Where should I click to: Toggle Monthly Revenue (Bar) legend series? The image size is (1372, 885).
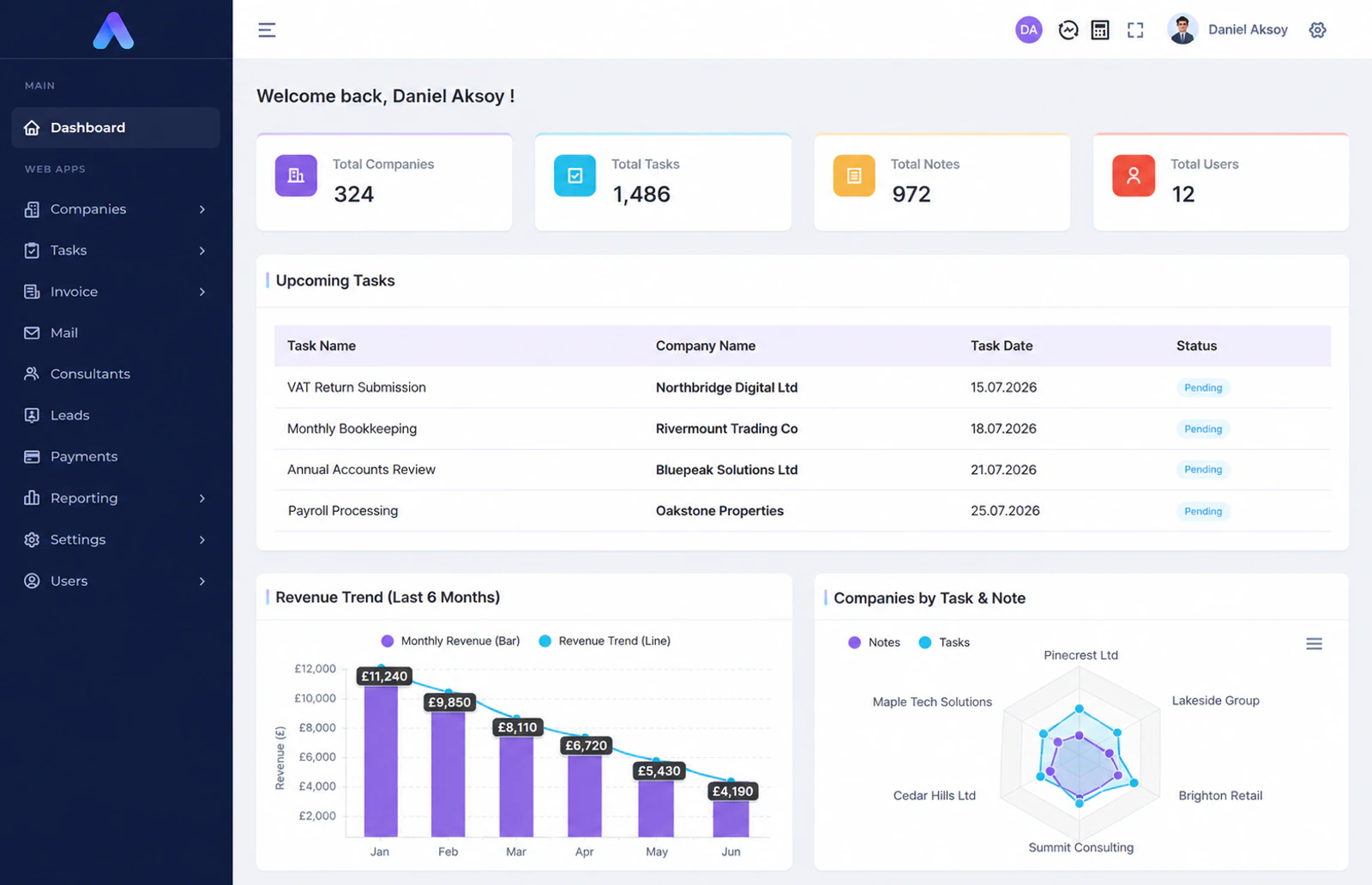(450, 641)
